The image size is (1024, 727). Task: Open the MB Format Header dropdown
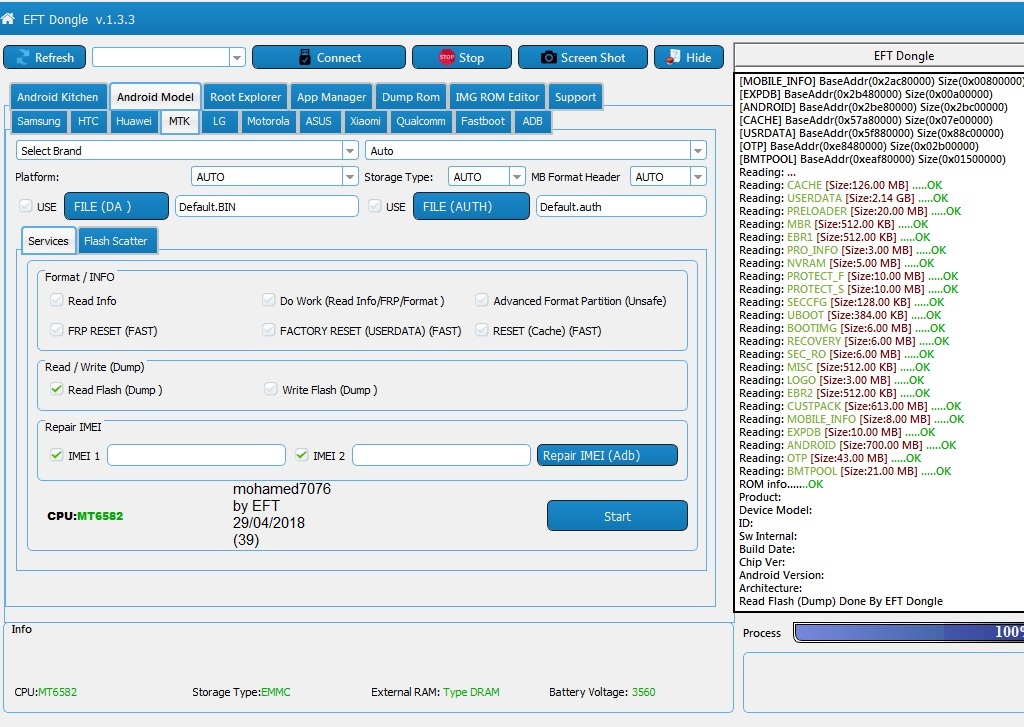[698, 177]
